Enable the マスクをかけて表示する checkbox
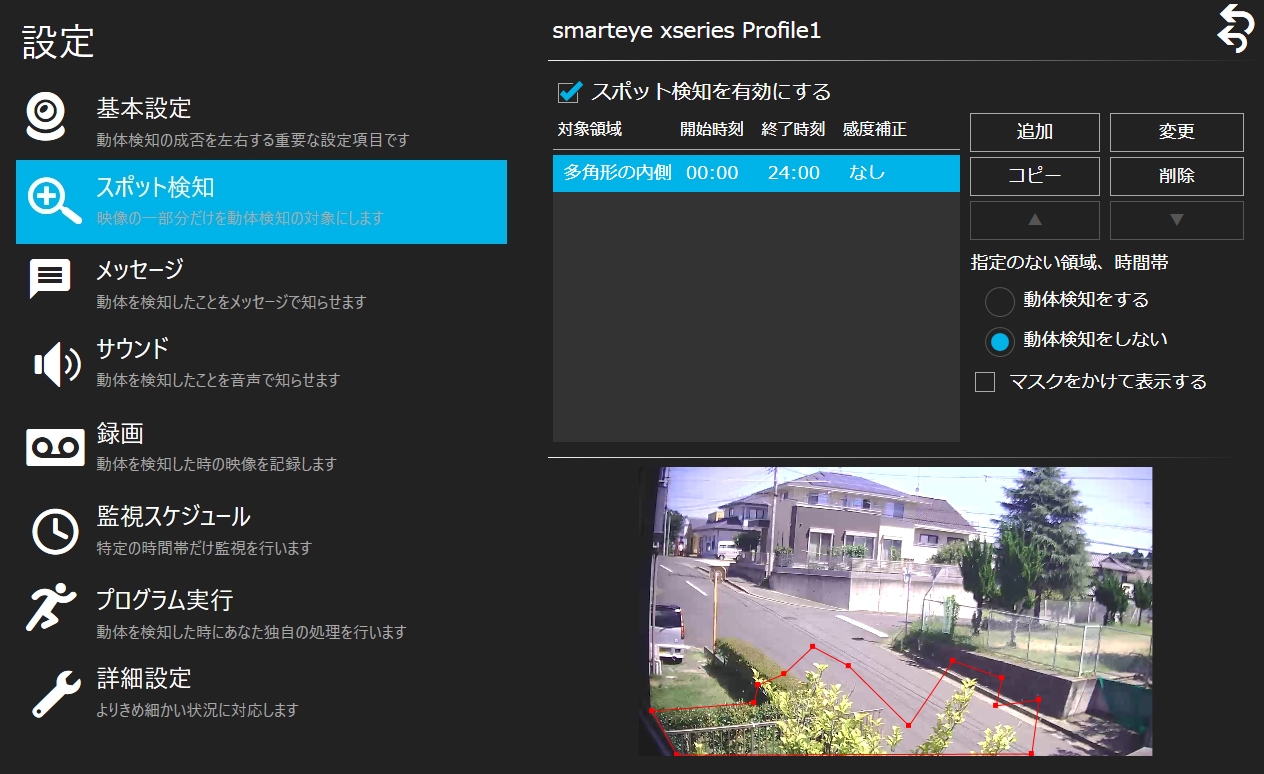1264x774 pixels. [985, 382]
